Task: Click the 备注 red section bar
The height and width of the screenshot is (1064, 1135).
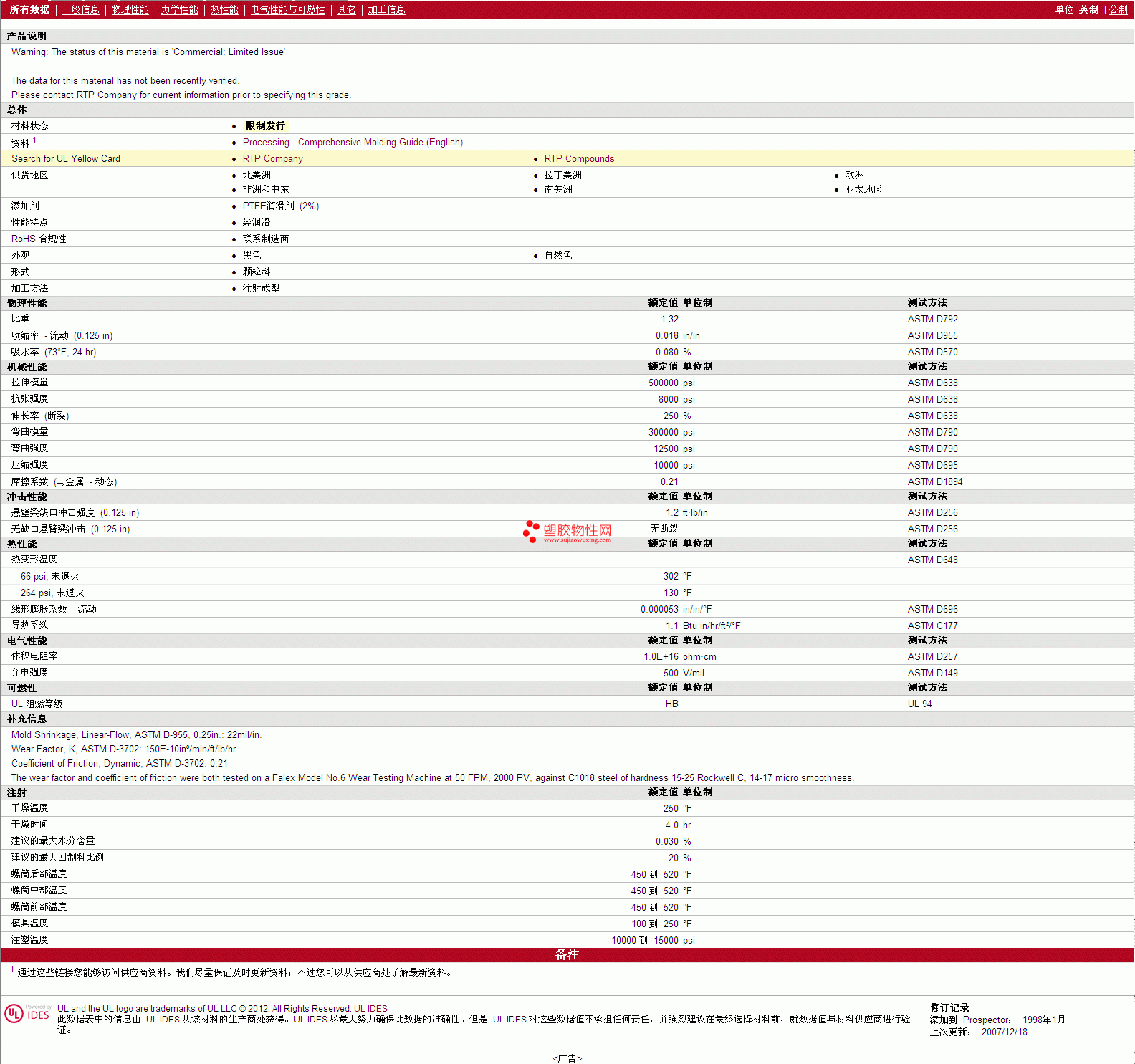Action: 567,955
